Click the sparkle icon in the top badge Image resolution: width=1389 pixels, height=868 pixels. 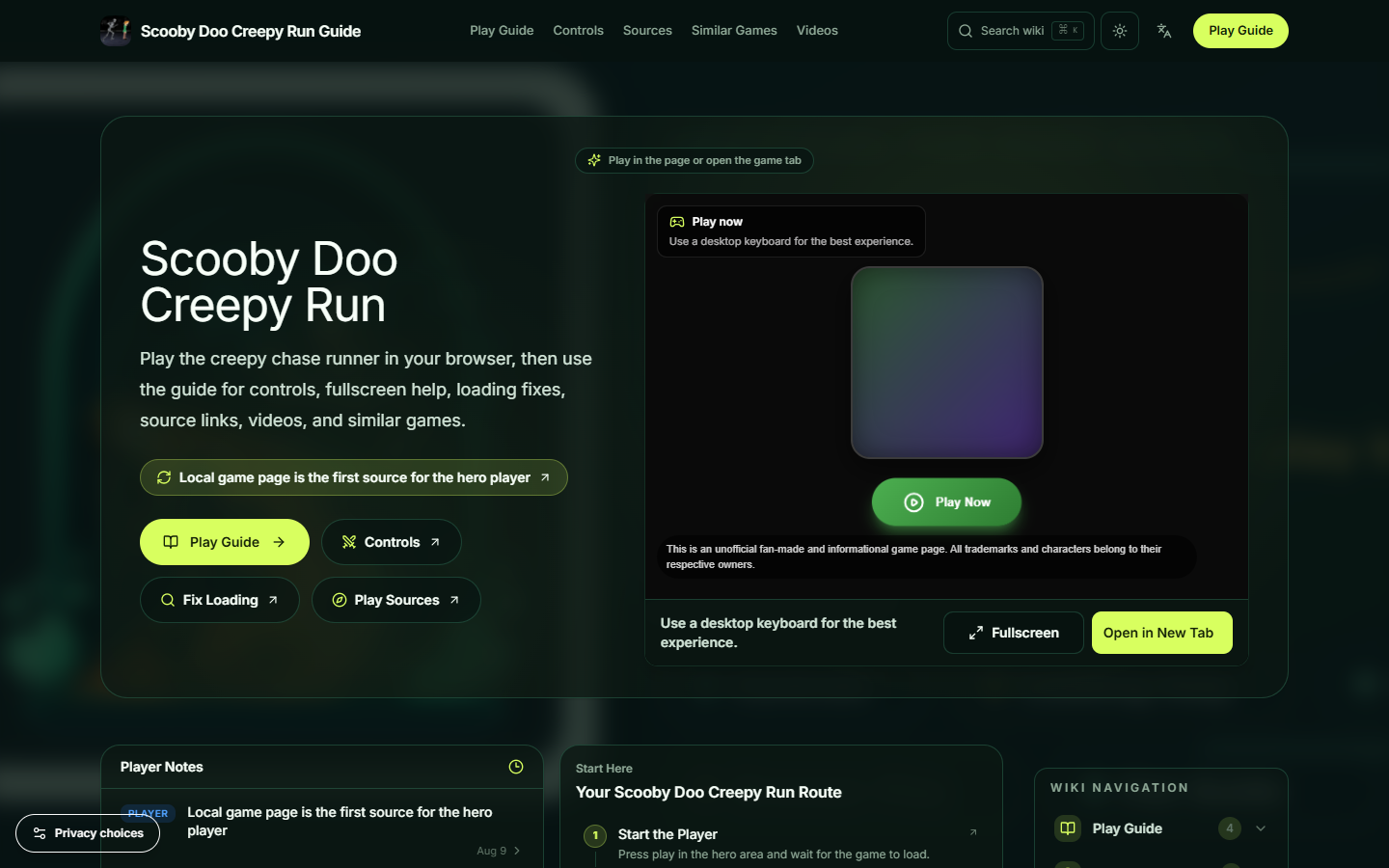click(594, 160)
